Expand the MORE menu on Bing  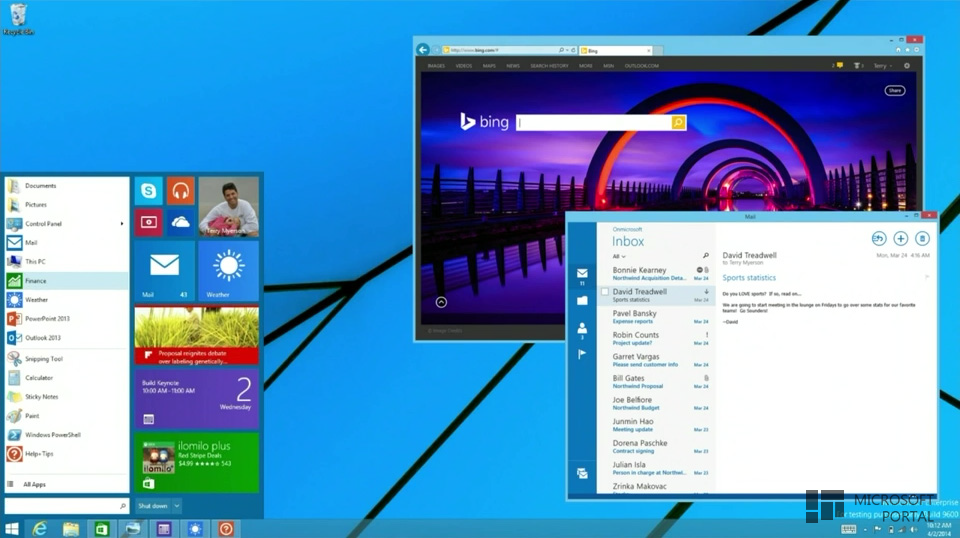pyautogui.click(x=586, y=65)
